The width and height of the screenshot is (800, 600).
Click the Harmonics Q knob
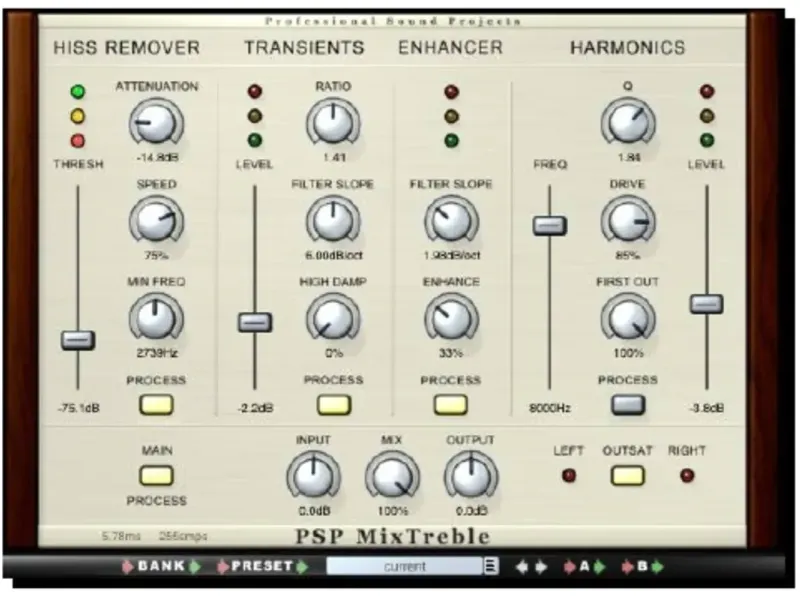click(628, 123)
